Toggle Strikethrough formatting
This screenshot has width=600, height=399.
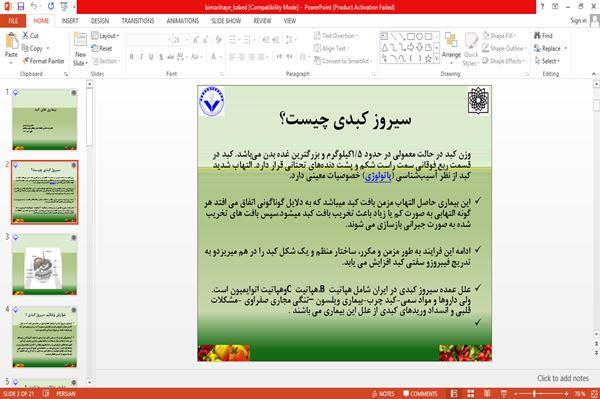pos(170,57)
